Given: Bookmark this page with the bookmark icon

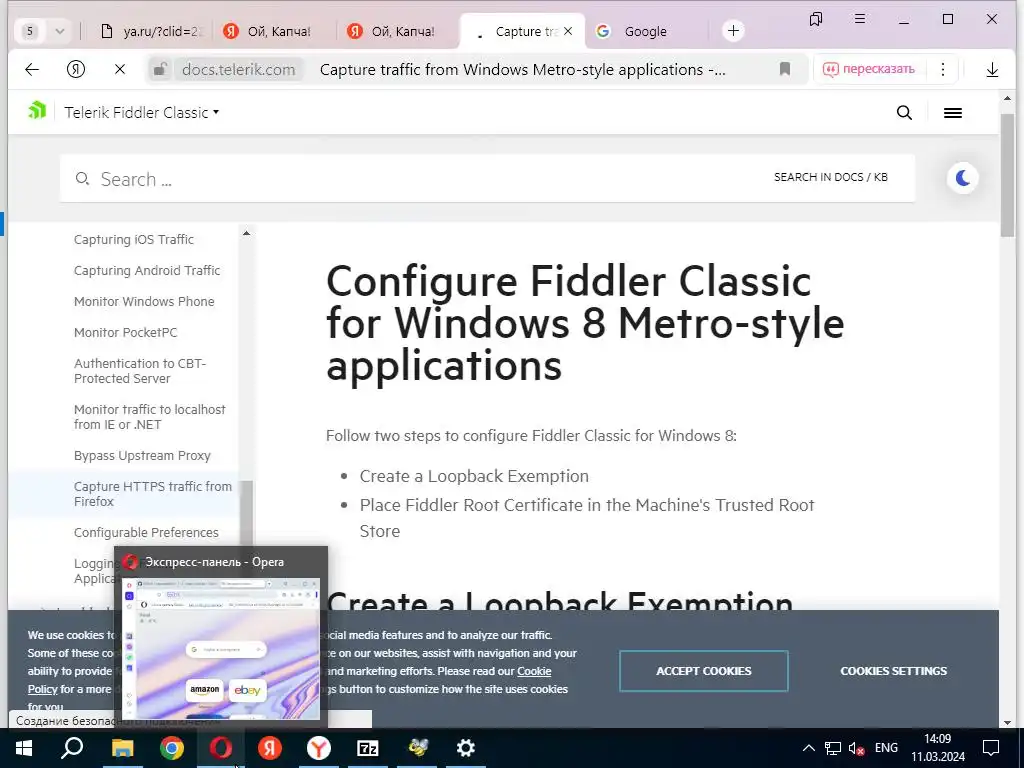Looking at the screenshot, I should point(785,69).
